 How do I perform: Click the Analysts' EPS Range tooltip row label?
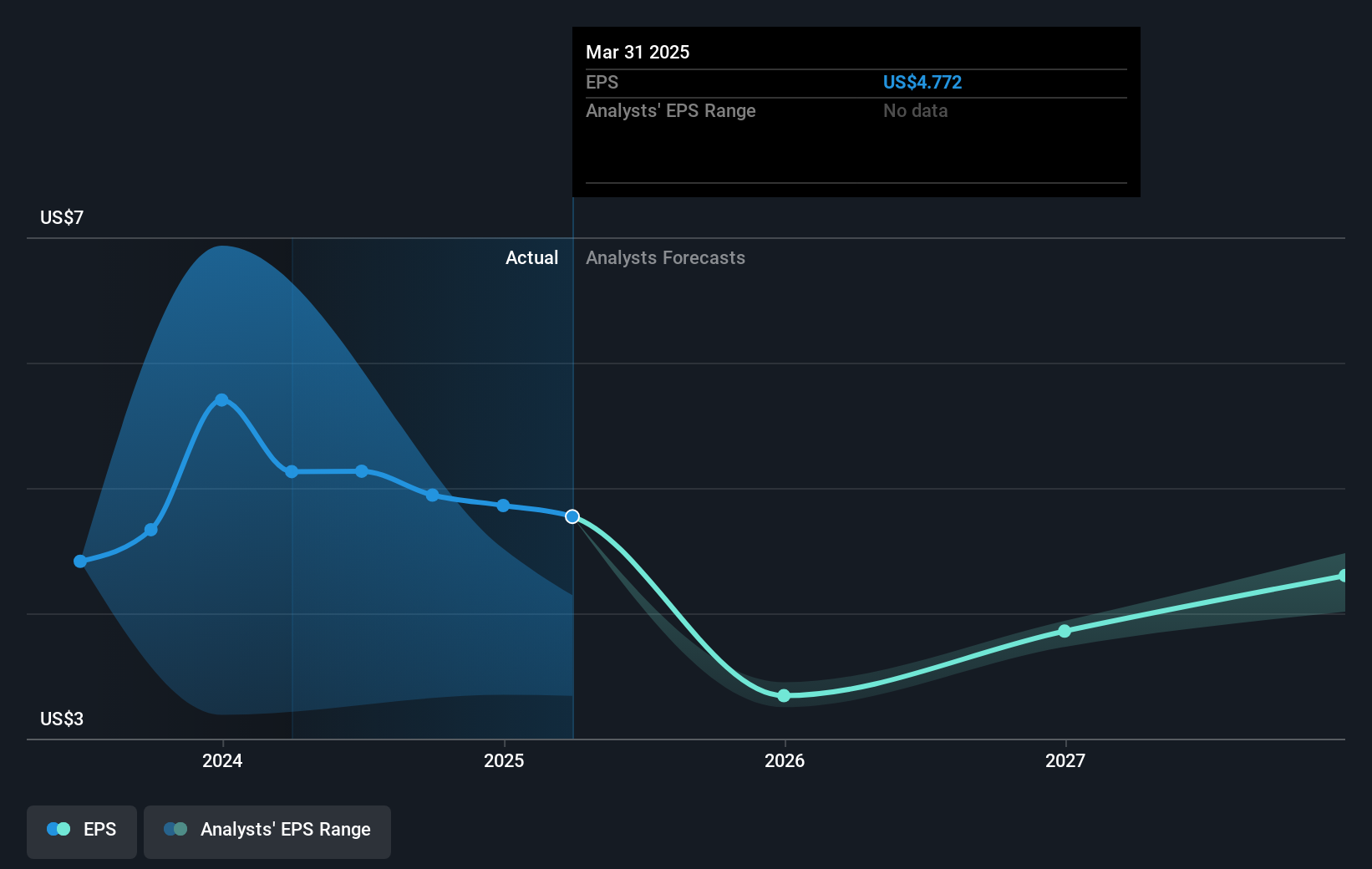pyautogui.click(x=670, y=110)
